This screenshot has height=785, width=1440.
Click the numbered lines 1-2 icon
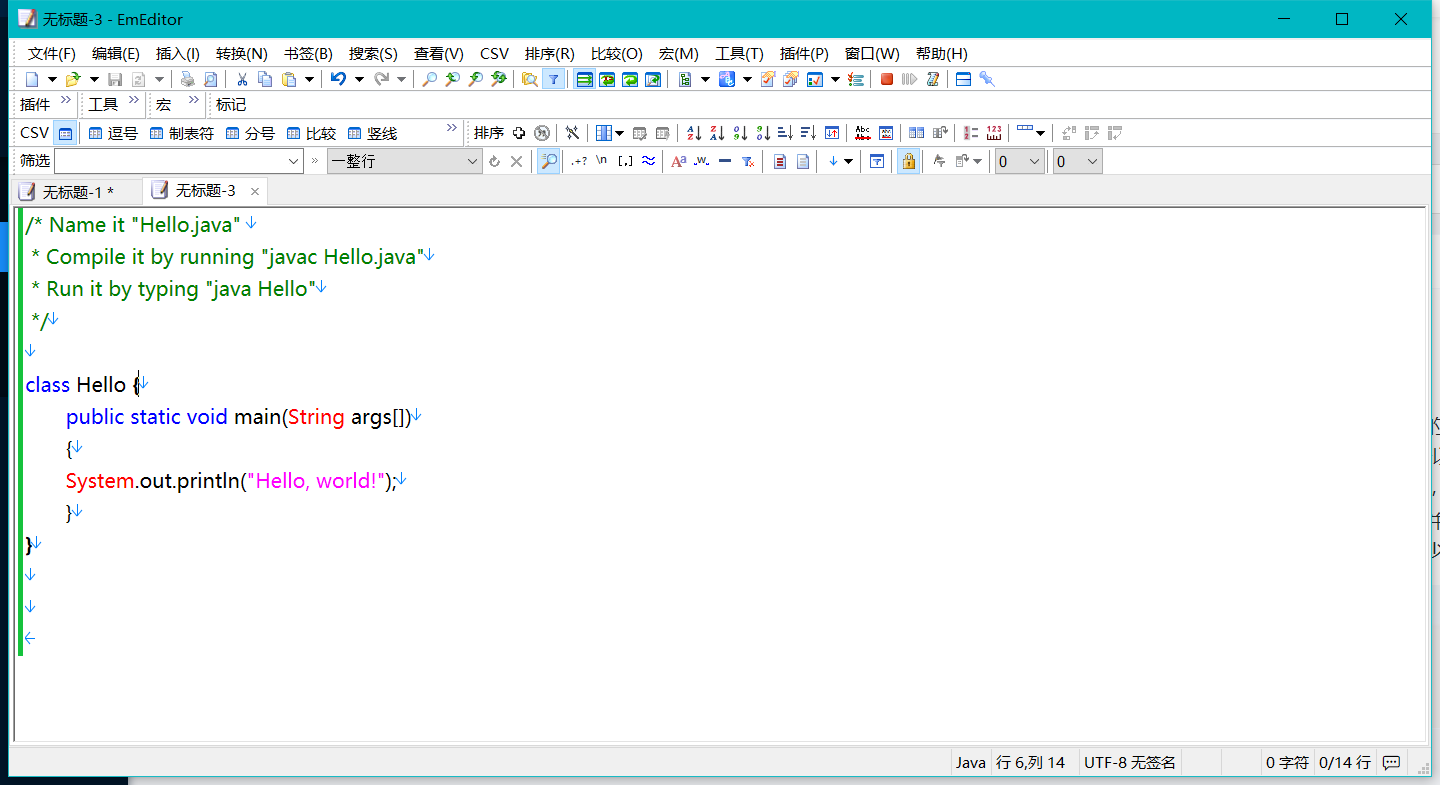pos(971,133)
